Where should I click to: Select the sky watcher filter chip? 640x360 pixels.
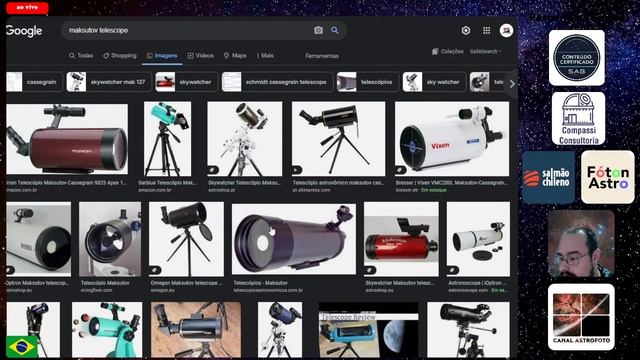(x=434, y=82)
